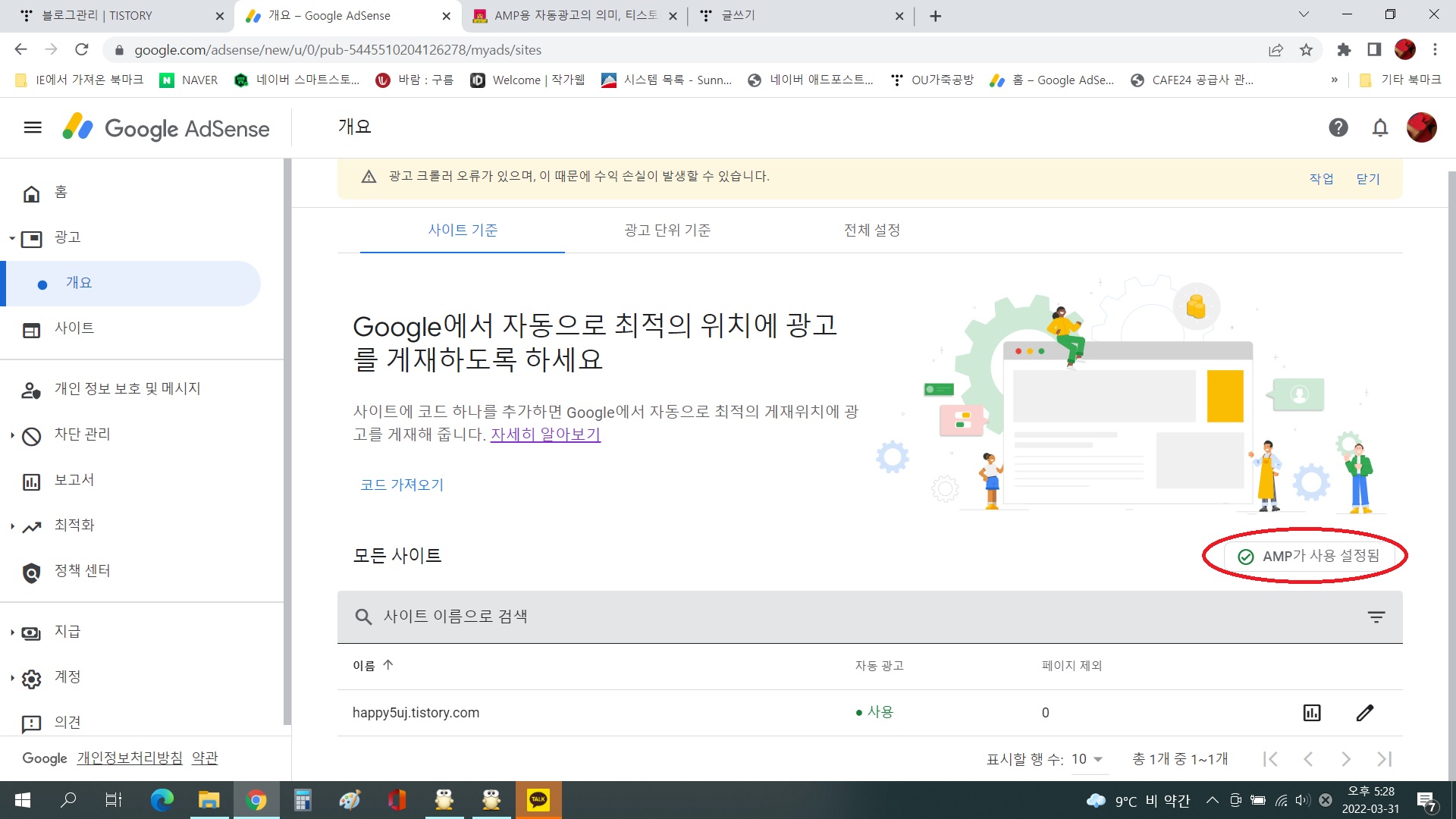Click the AMP가 사용 설정됨 button

click(x=1308, y=557)
